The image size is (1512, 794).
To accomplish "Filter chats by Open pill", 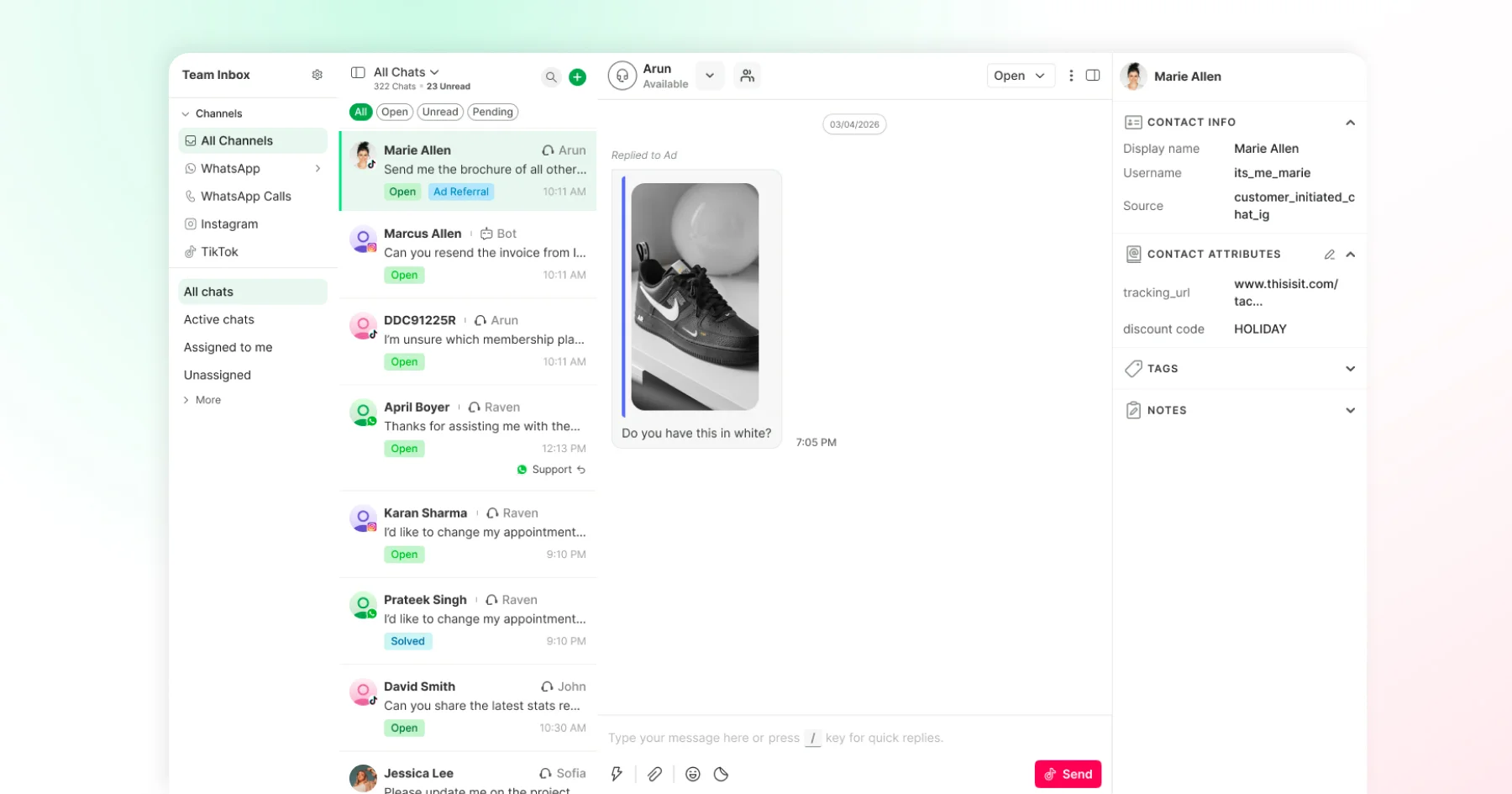I will (x=394, y=112).
